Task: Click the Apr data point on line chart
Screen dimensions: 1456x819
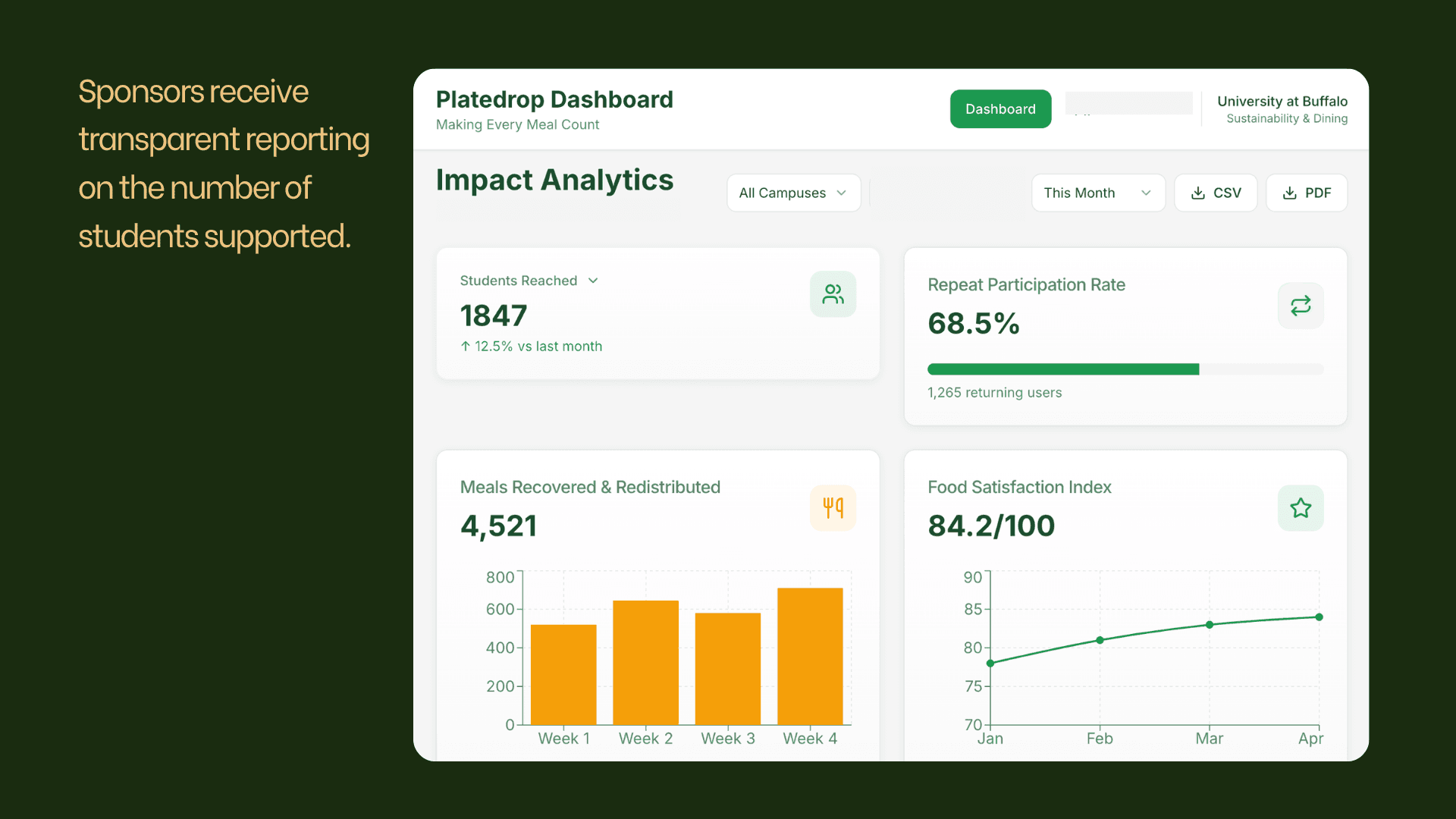Action: click(x=1319, y=617)
